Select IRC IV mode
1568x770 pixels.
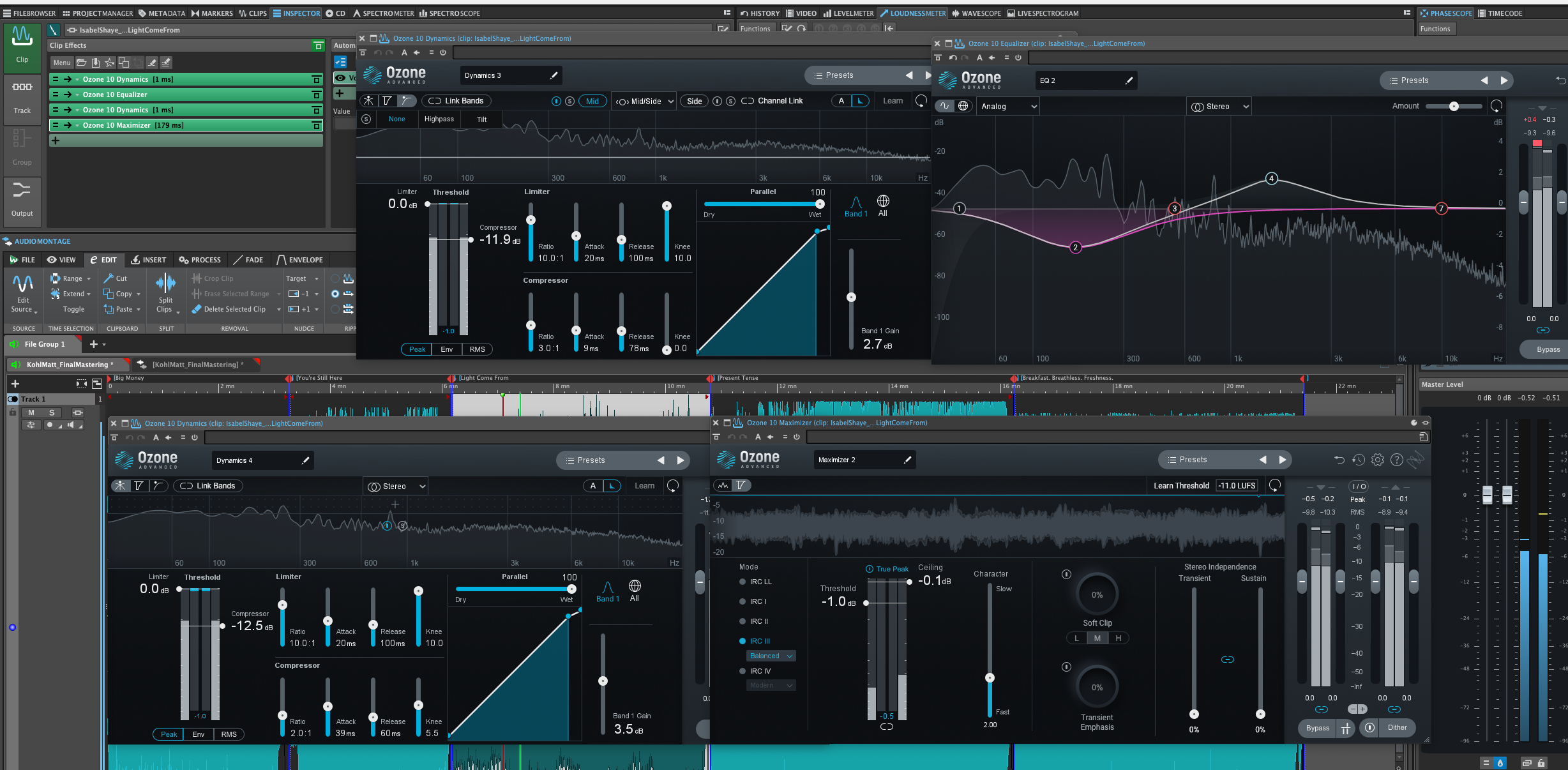coord(755,671)
